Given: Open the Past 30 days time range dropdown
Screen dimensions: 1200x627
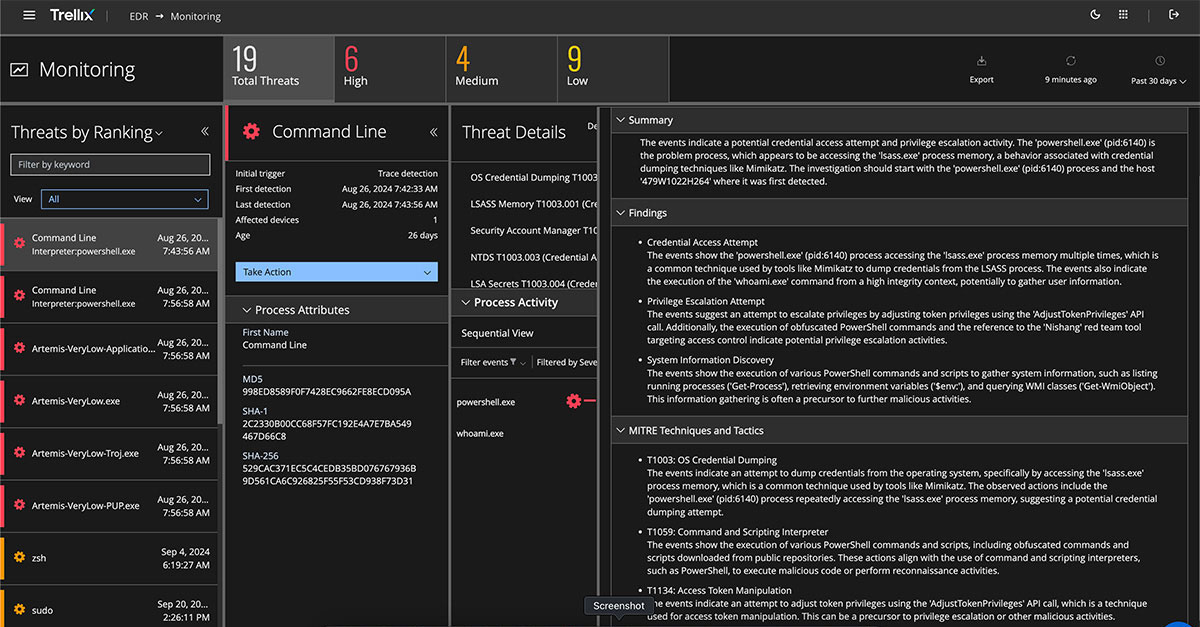Looking at the screenshot, I should (x=1158, y=81).
